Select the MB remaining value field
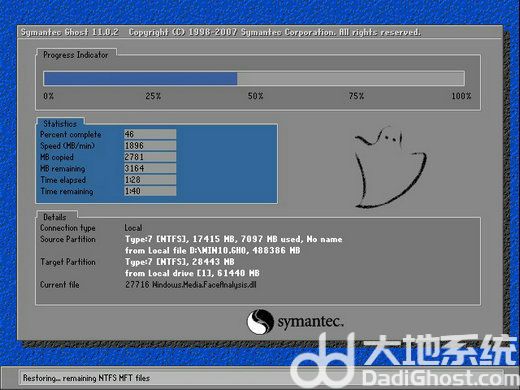This screenshot has width=520, height=390. 150,168
